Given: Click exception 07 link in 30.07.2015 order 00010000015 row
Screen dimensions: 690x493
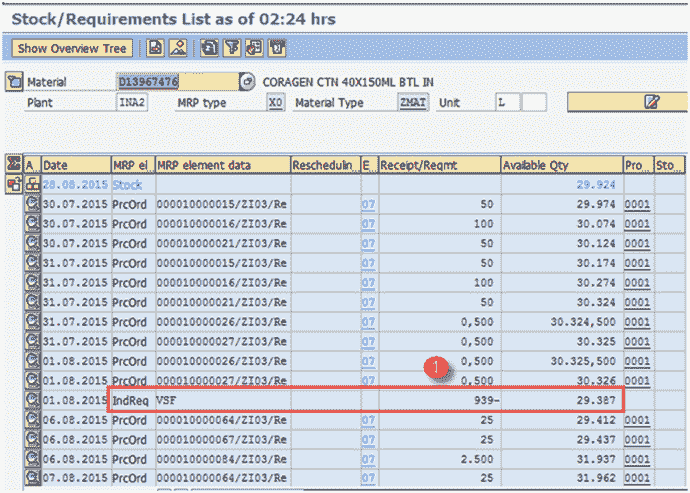Looking at the screenshot, I should click(368, 204).
